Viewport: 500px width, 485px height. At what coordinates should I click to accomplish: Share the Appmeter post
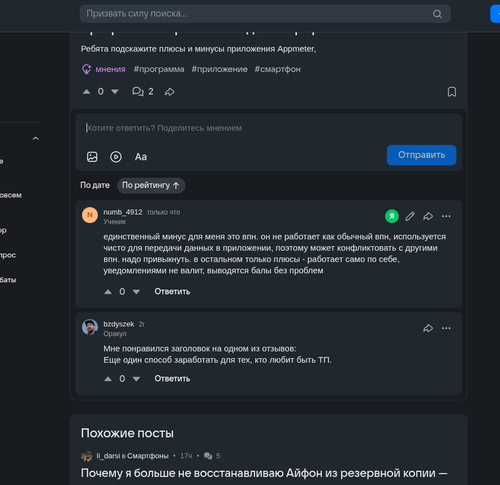(x=170, y=92)
